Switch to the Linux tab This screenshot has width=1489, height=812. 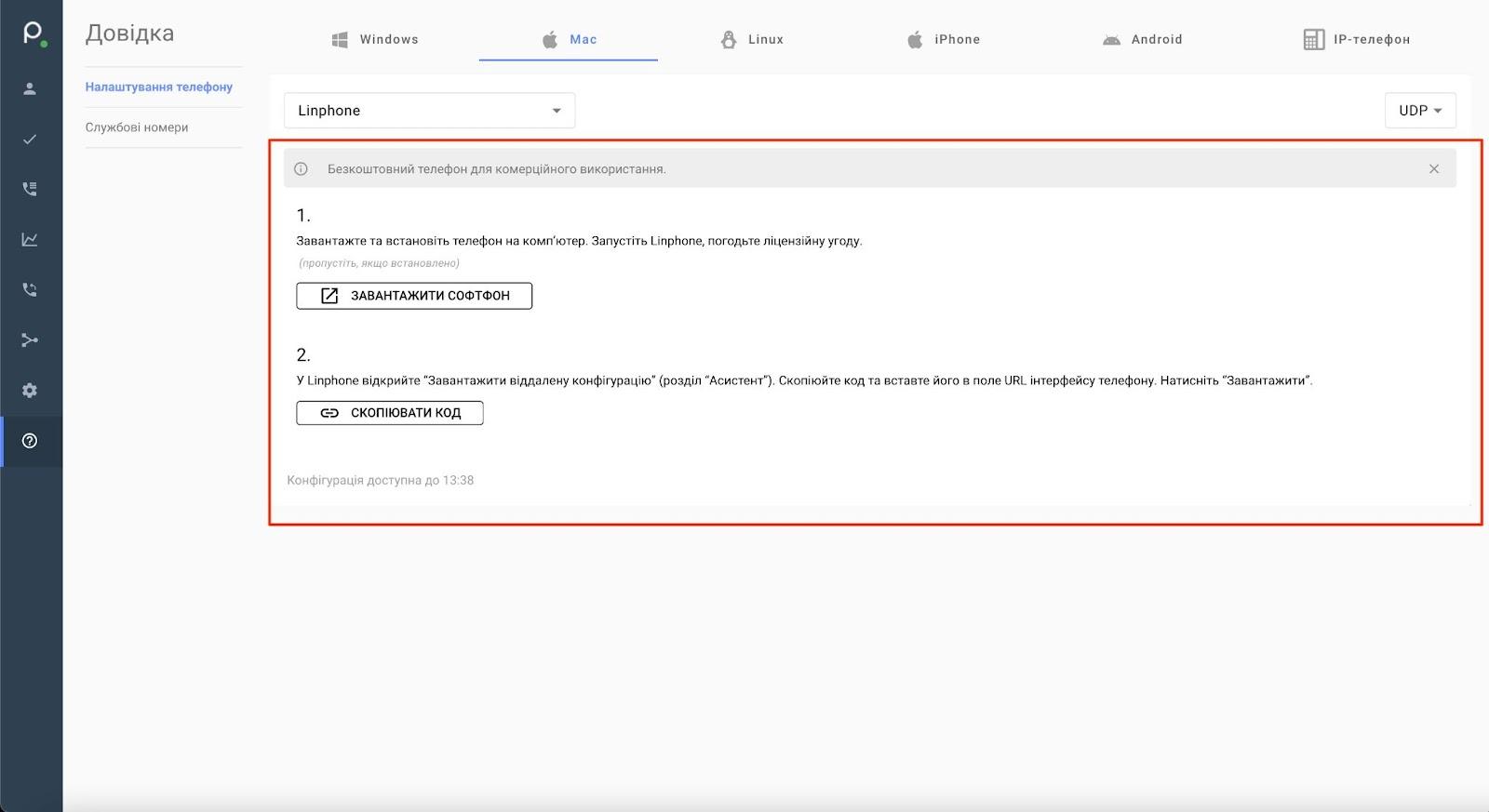tap(753, 39)
